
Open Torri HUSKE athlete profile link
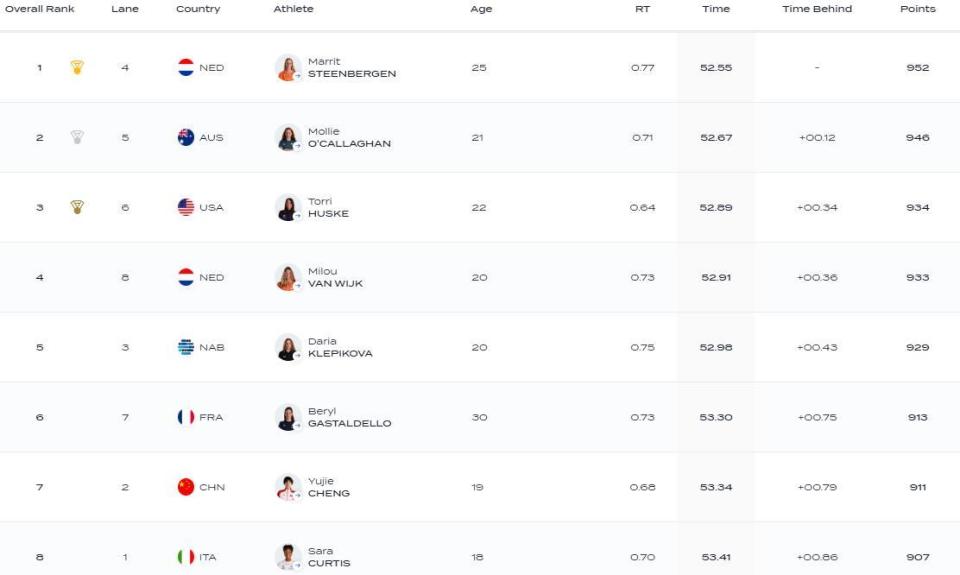click(328, 207)
